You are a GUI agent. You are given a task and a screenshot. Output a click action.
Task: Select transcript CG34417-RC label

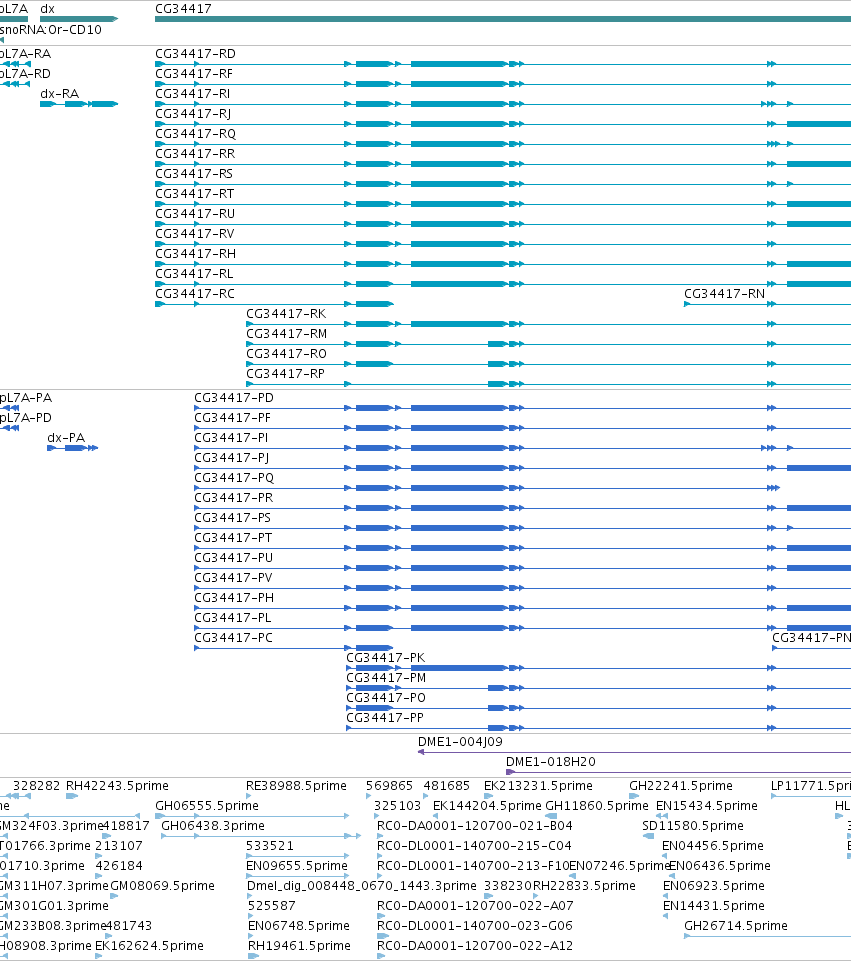pos(195,294)
